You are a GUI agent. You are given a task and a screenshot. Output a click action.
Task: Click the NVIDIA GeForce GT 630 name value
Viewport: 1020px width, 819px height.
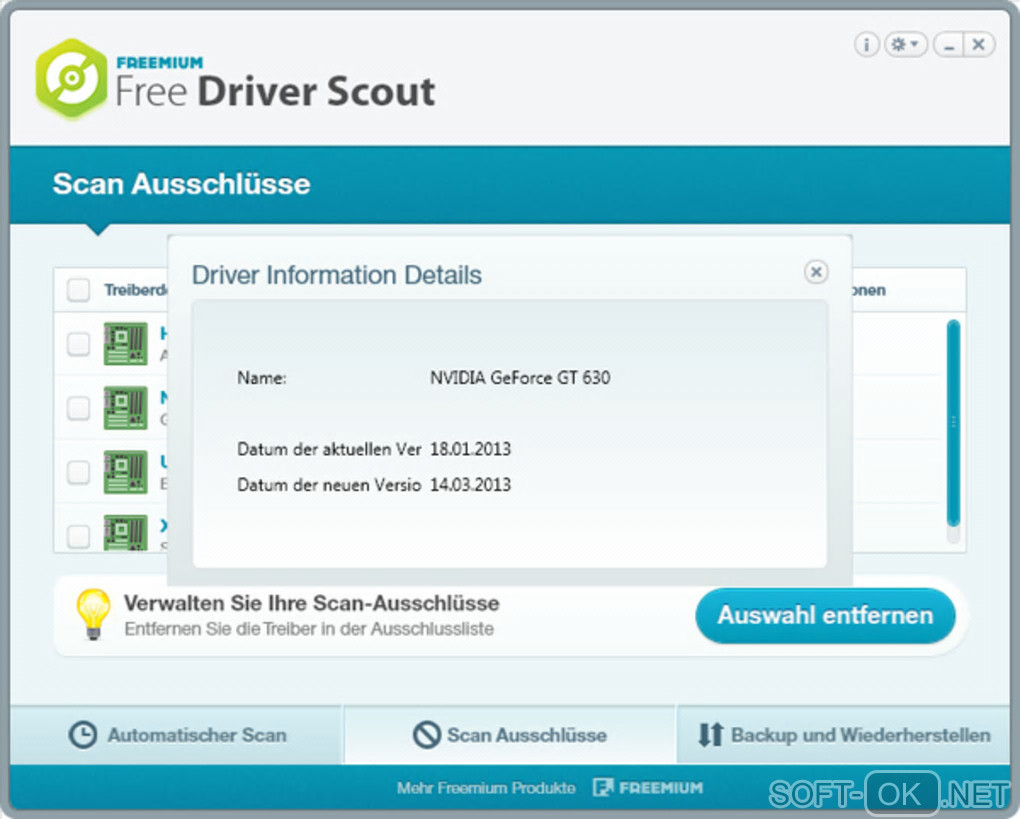(x=520, y=378)
